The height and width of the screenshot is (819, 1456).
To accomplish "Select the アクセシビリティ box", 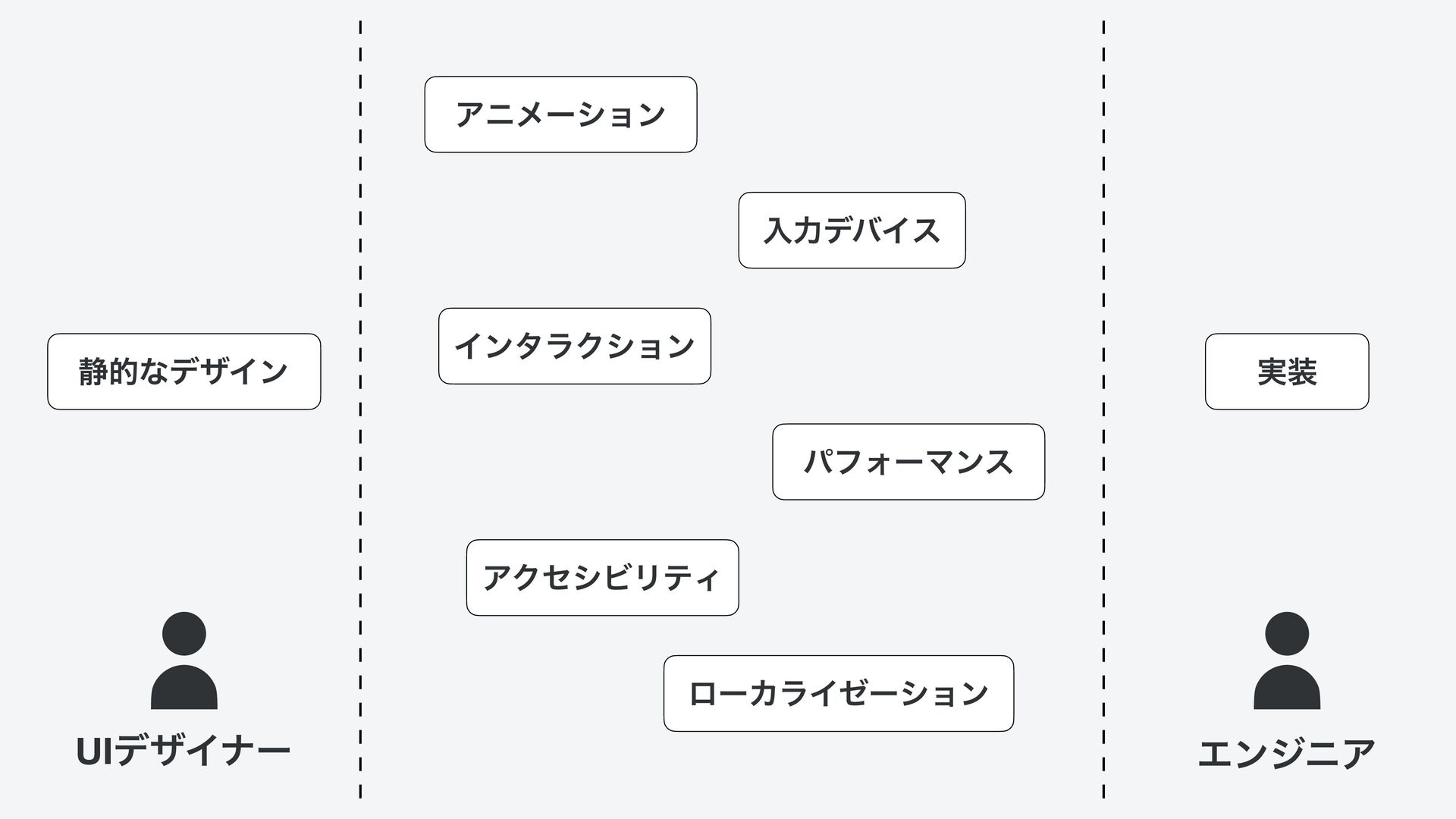I will point(602,578).
